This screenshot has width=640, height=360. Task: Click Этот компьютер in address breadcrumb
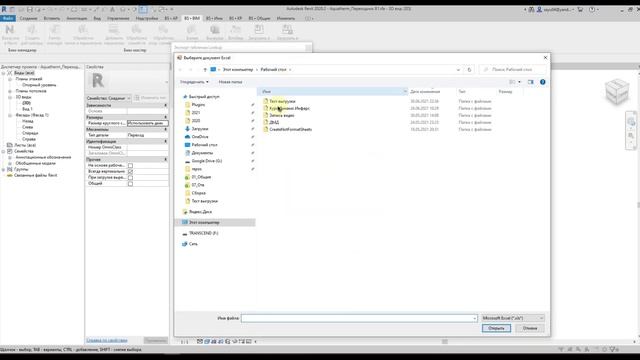tap(238, 70)
